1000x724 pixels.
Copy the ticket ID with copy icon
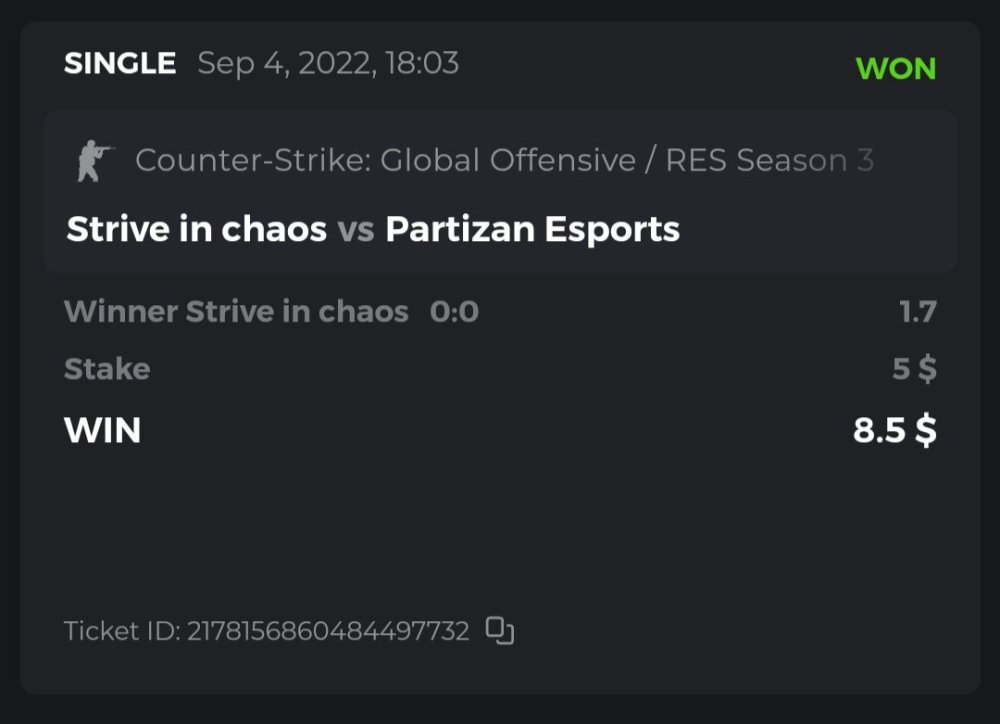click(x=500, y=631)
